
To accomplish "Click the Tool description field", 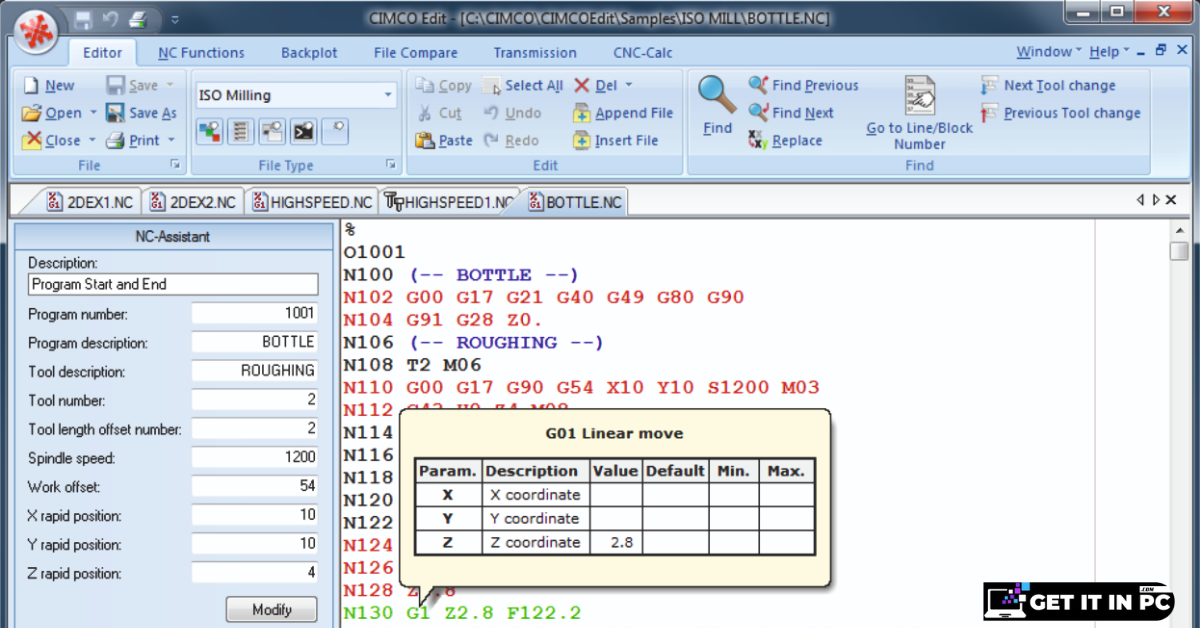I will point(255,371).
